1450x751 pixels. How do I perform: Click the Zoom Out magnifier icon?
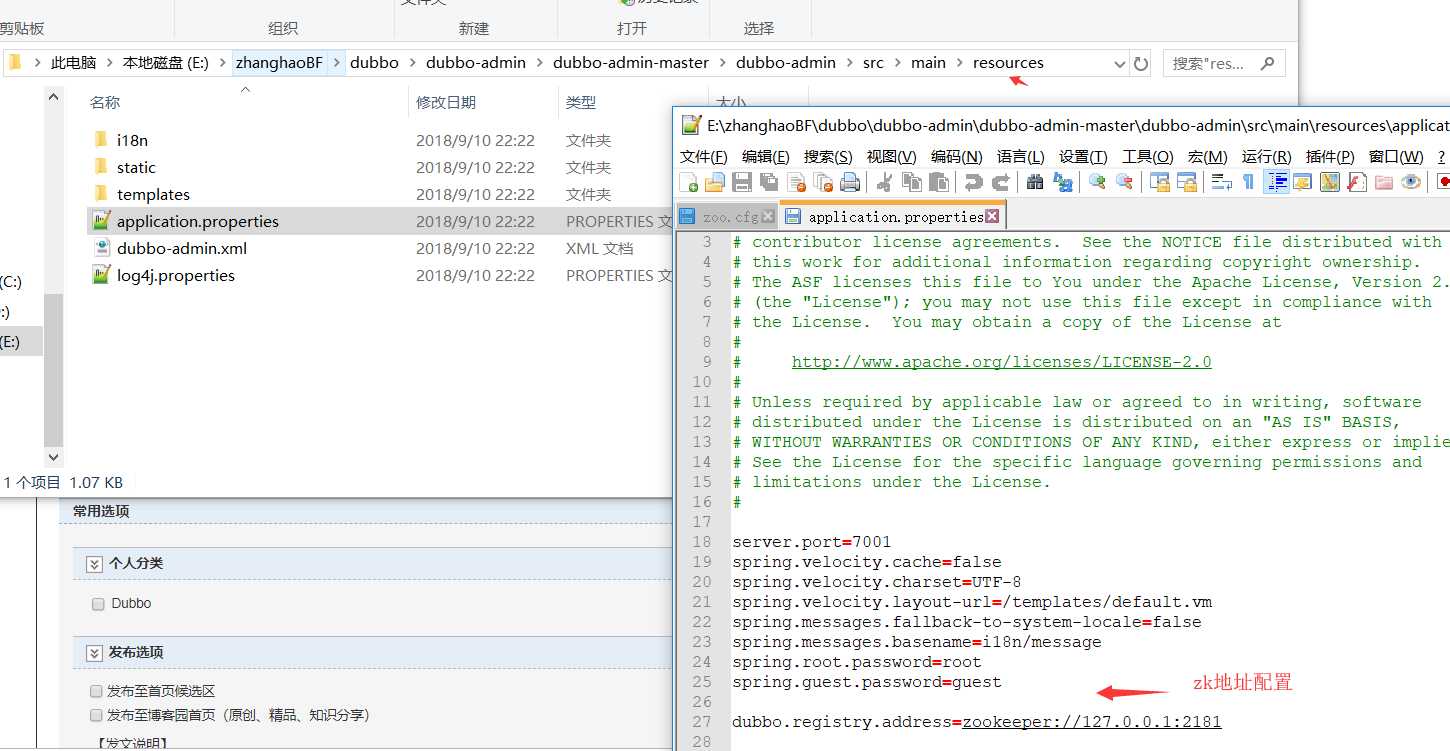(x=1124, y=182)
